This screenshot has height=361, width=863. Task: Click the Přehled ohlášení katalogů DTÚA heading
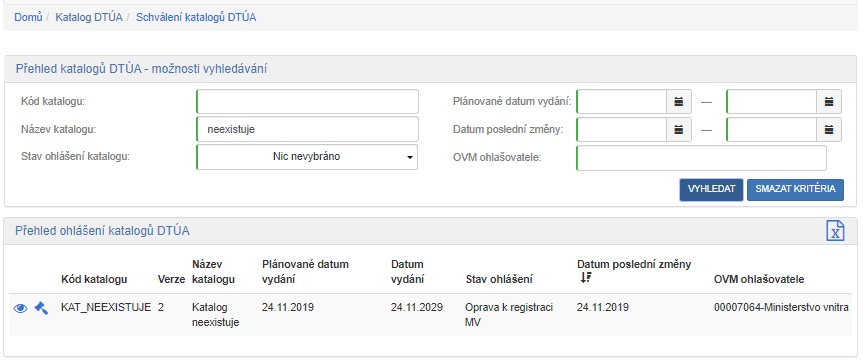click(x=102, y=231)
